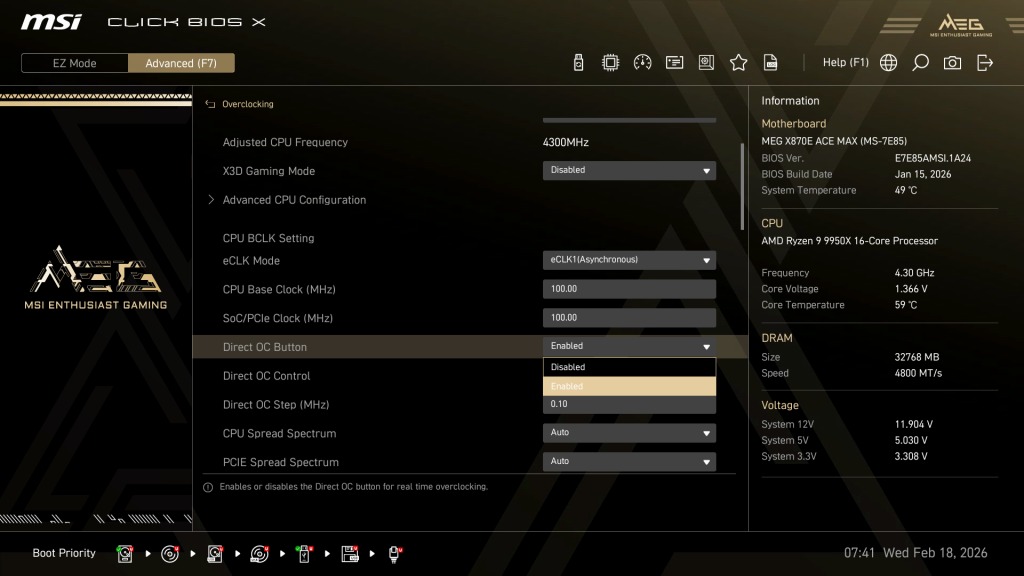This screenshot has width=1024, height=576.
Task: Click AMD Ryzen 9 9950X processor text
Action: [x=850, y=241]
